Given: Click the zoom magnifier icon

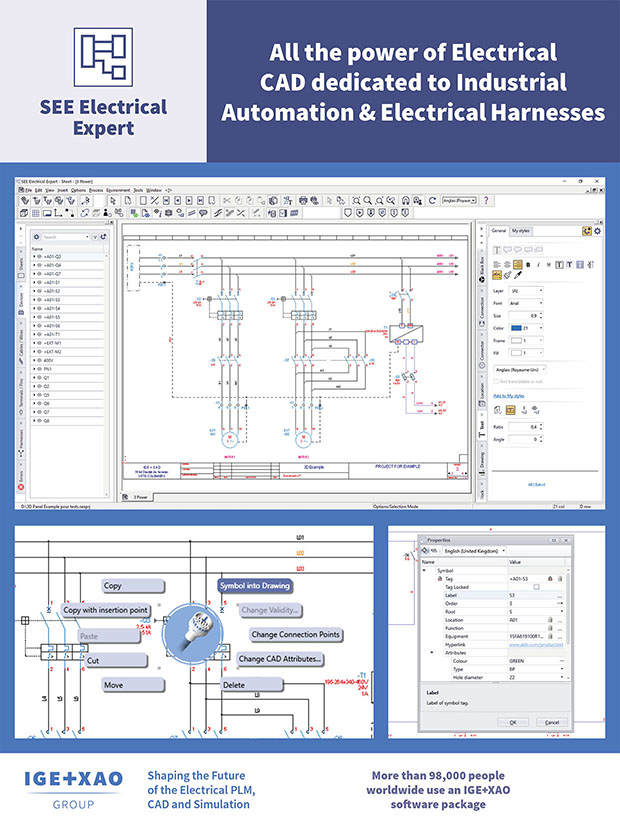Looking at the screenshot, I should 367,201.
